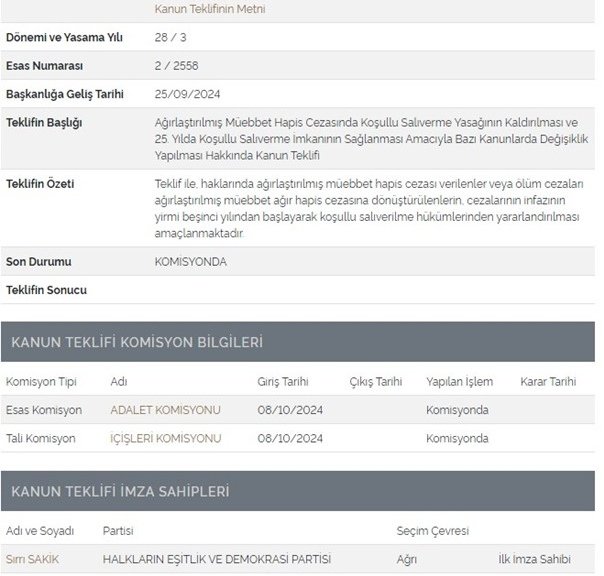
Task: Select the Yapılan İşlem column header
Action: [x=460, y=382]
